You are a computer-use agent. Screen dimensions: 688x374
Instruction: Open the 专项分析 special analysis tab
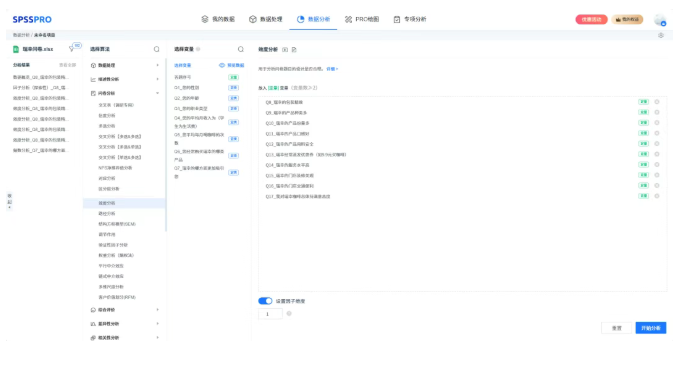coord(410,19)
